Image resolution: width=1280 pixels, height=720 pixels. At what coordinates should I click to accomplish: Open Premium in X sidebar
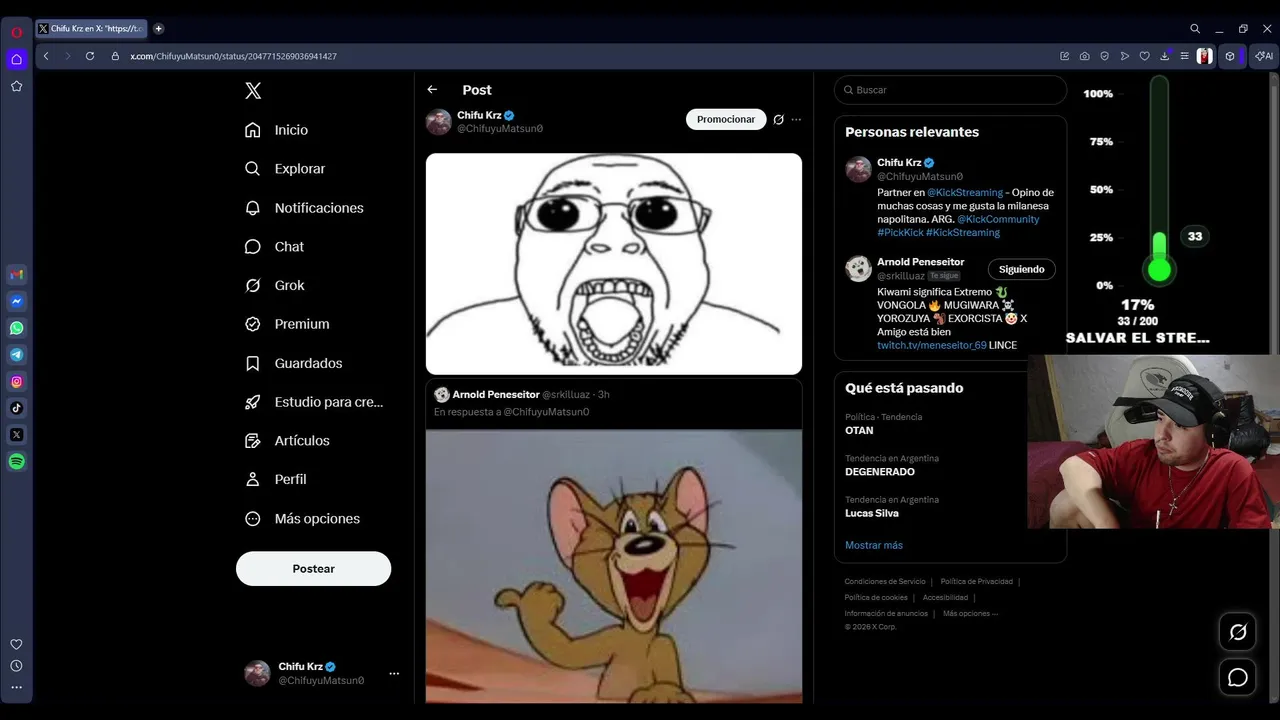coord(287,324)
